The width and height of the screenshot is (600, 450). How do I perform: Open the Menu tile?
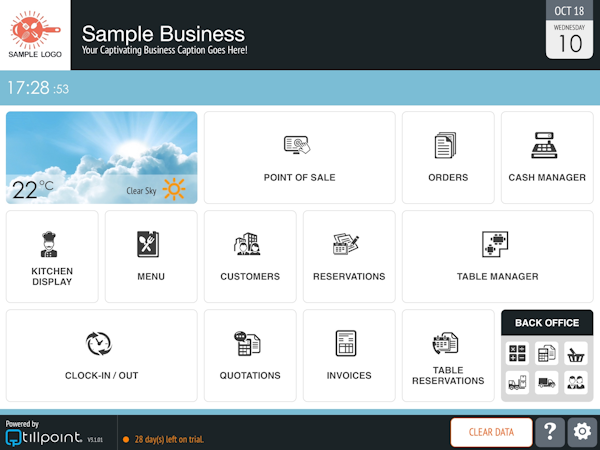click(151, 256)
